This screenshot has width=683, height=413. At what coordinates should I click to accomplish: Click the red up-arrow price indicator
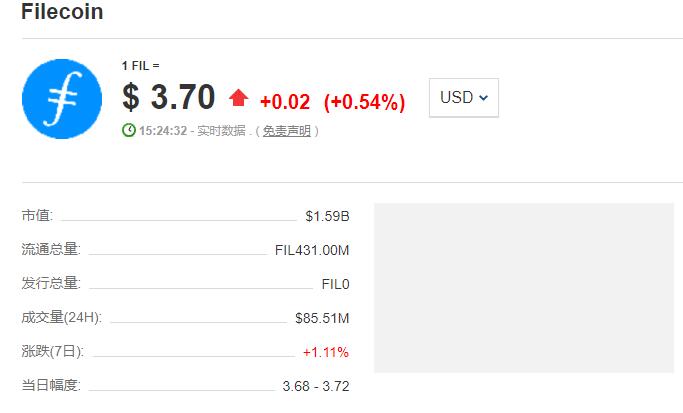tap(238, 98)
